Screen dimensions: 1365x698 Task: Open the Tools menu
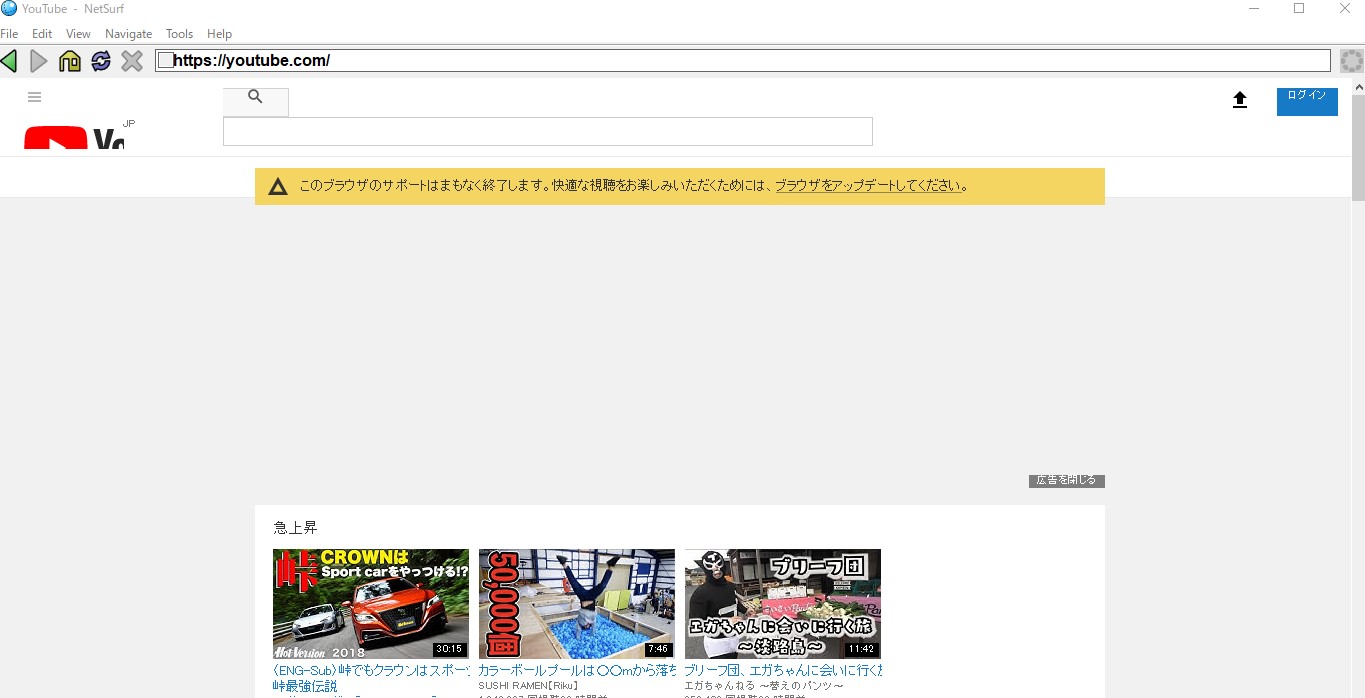[x=179, y=34]
